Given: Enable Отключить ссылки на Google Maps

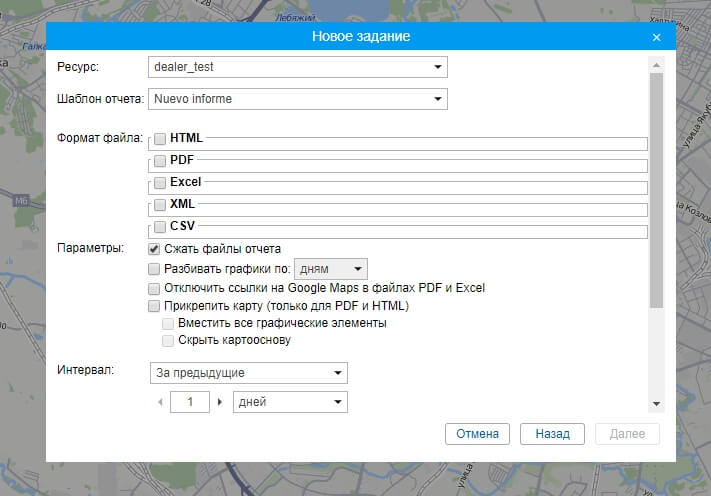Looking at the screenshot, I should coord(154,288).
